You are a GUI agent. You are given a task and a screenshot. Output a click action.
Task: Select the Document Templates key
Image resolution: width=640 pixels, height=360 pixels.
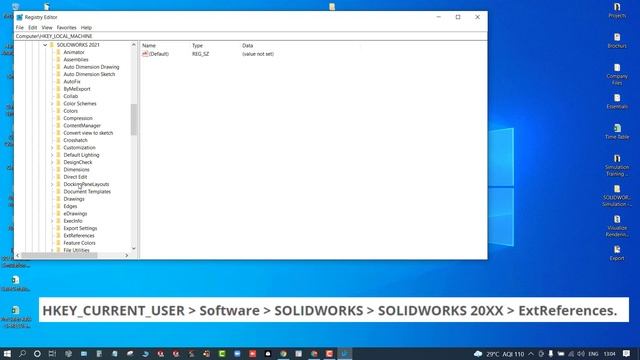(87, 192)
